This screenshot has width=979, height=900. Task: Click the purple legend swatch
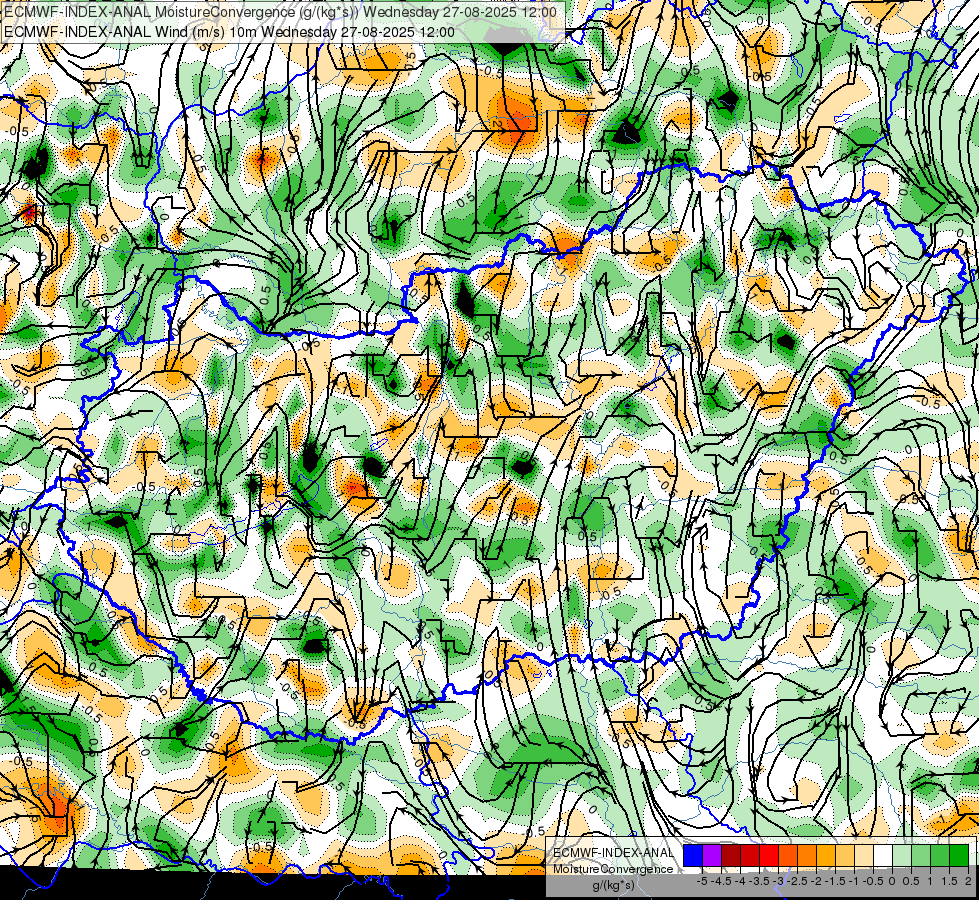point(712,856)
